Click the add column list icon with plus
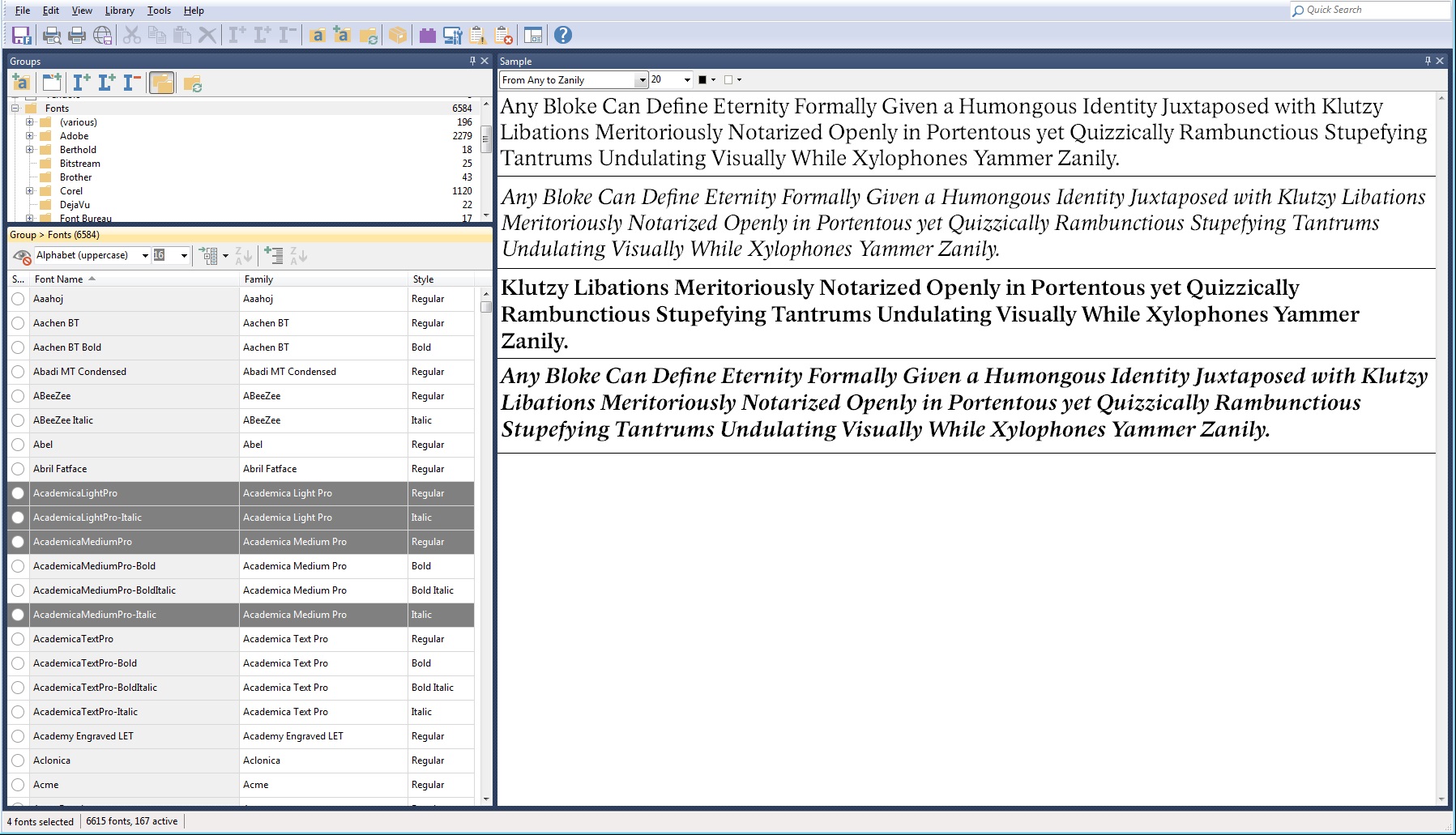This screenshot has height=835, width=1456. [x=274, y=256]
